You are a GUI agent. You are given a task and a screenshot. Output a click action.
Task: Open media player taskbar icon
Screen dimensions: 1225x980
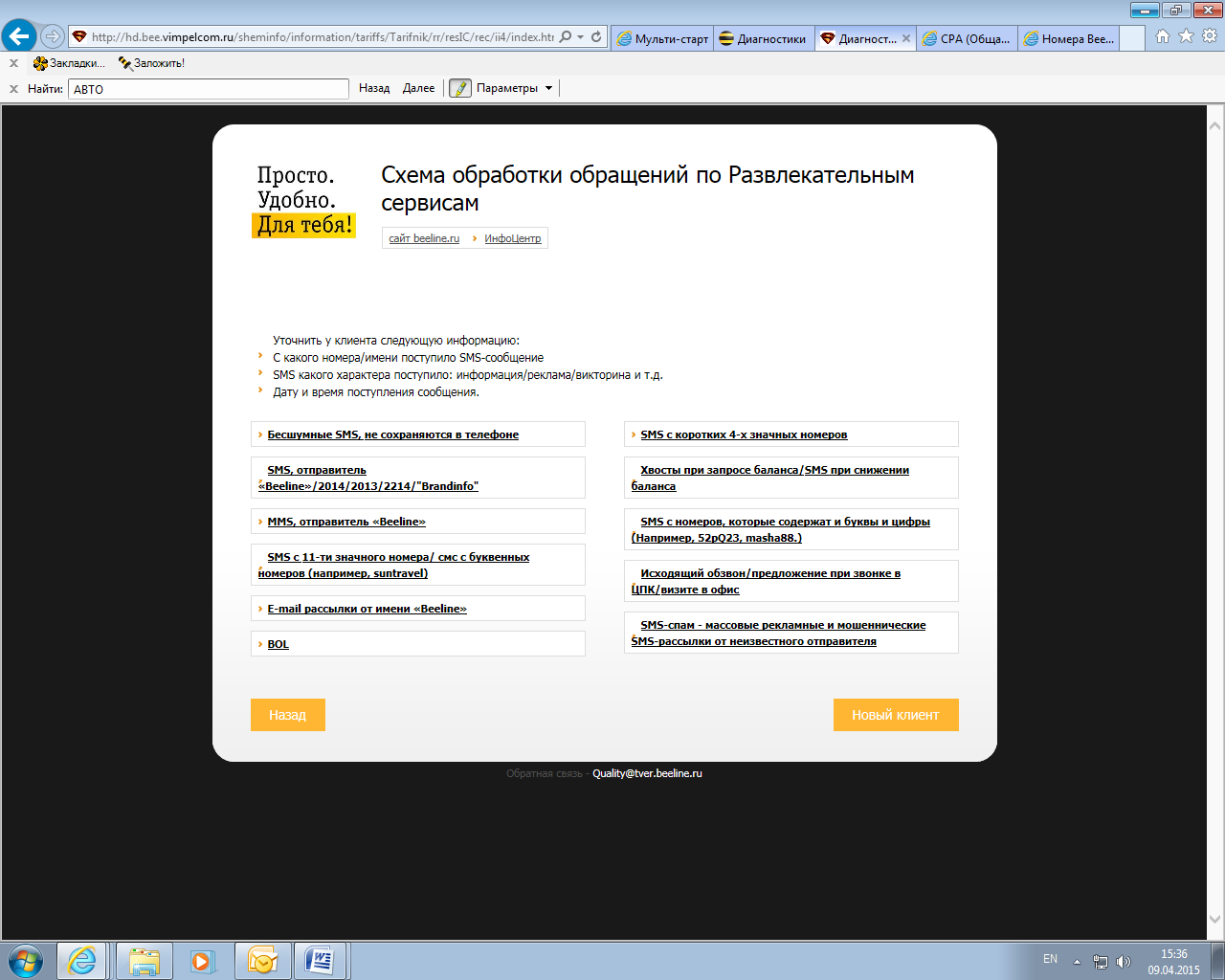point(202,961)
